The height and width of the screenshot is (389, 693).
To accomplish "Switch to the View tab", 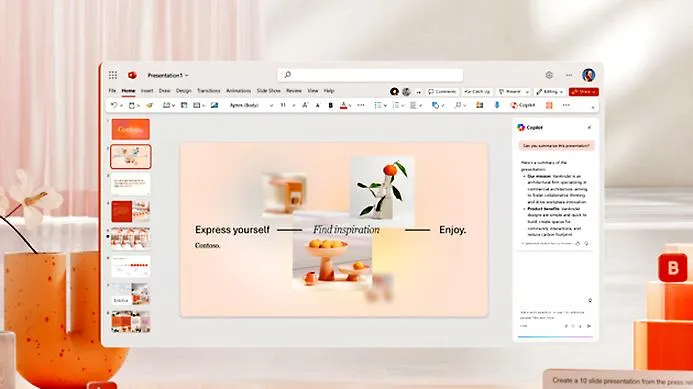I will tap(312, 91).
